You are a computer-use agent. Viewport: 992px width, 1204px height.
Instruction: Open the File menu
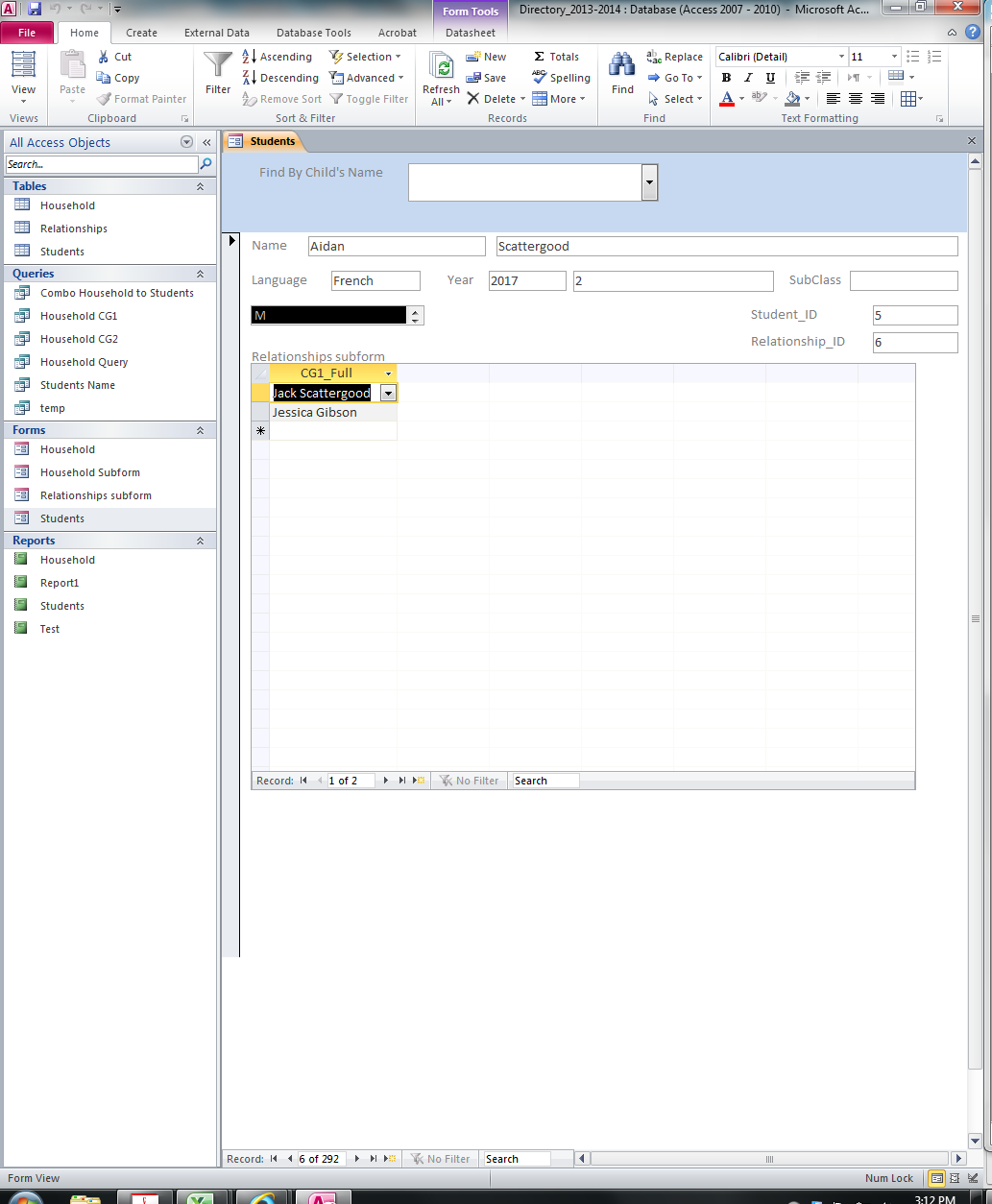point(28,32)
